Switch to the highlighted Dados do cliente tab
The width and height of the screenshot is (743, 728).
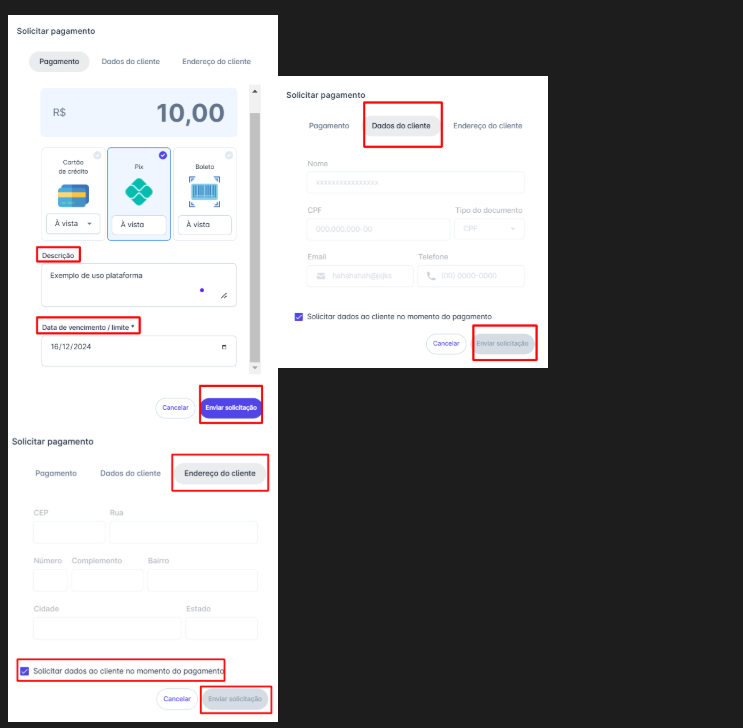(401, 126)
